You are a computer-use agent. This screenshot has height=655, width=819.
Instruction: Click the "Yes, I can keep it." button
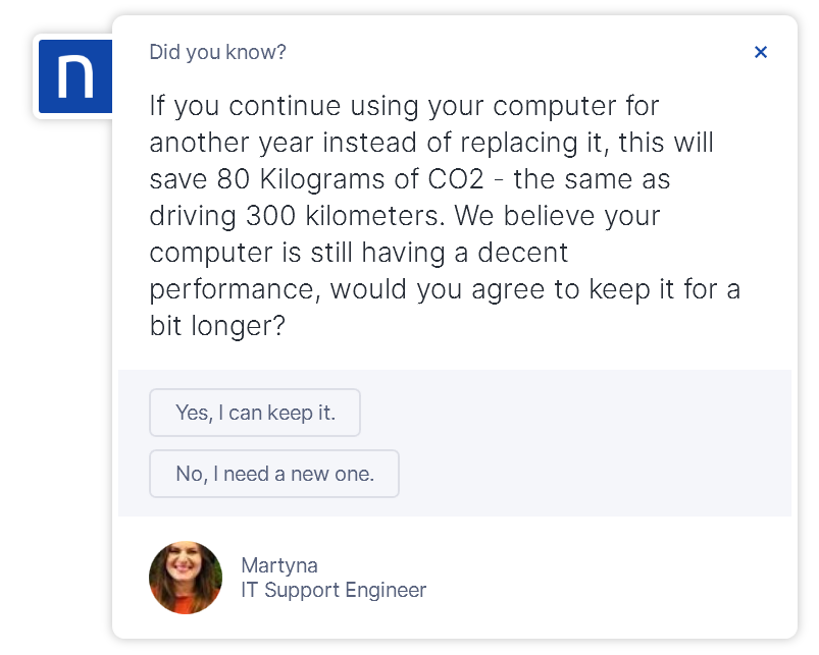tap(255, 413)
